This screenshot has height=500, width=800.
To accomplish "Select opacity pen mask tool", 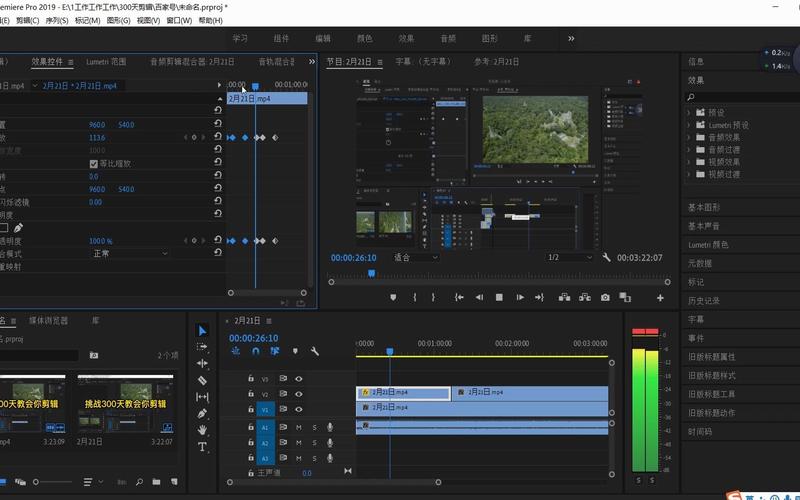I will click(x=18, y=228).
